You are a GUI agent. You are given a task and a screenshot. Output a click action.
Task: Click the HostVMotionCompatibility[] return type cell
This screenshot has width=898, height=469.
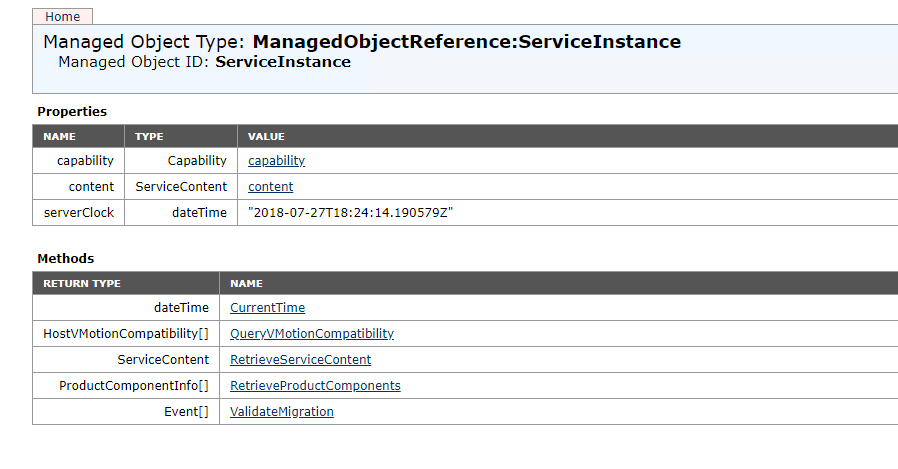click(126, 334)
